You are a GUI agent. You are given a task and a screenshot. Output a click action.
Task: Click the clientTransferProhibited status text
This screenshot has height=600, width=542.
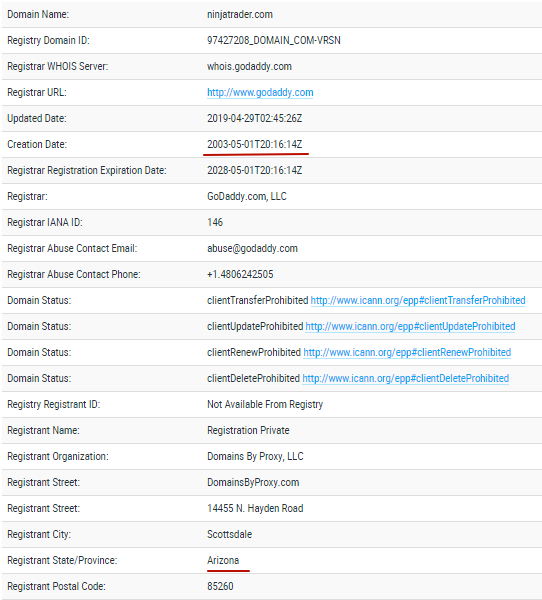tap(257, 300)
